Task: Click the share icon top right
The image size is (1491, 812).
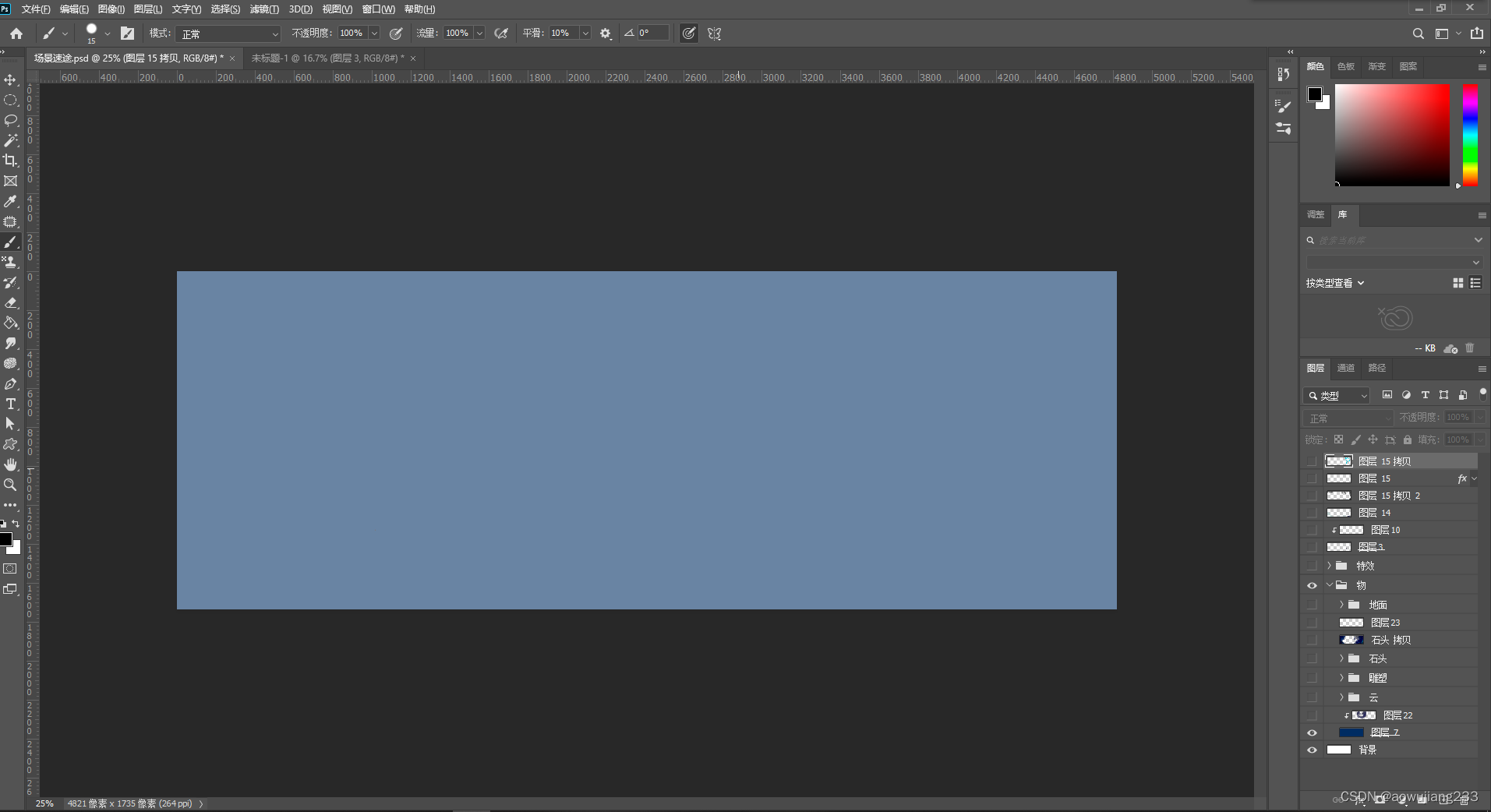Action: tap(1477, 34)
